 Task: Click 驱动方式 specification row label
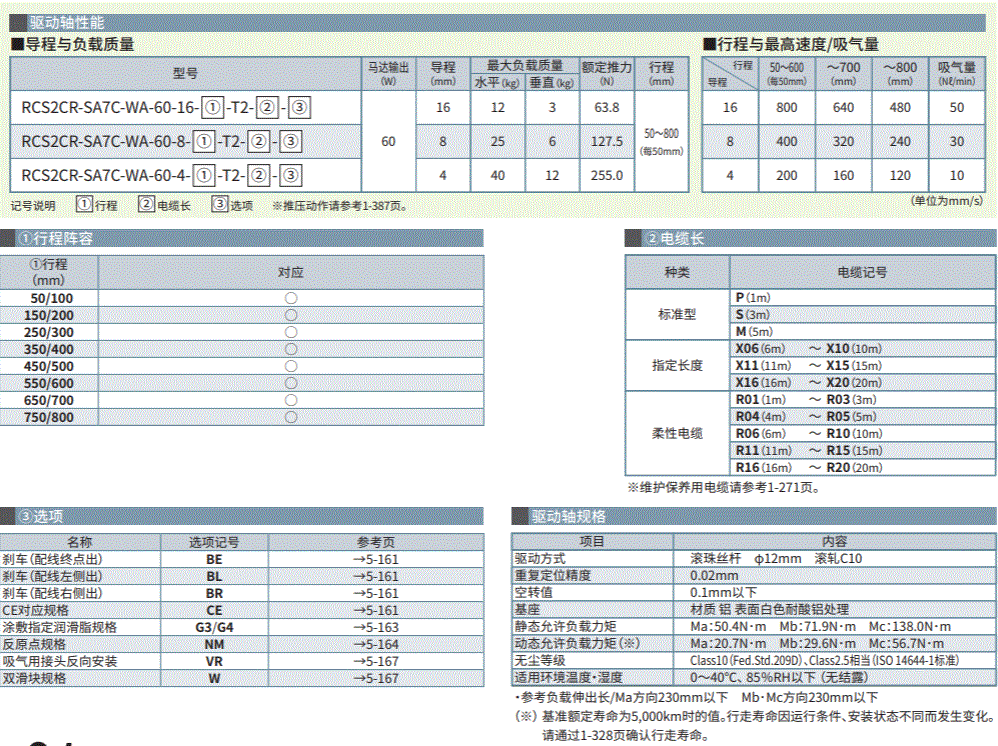click(540, 558)
